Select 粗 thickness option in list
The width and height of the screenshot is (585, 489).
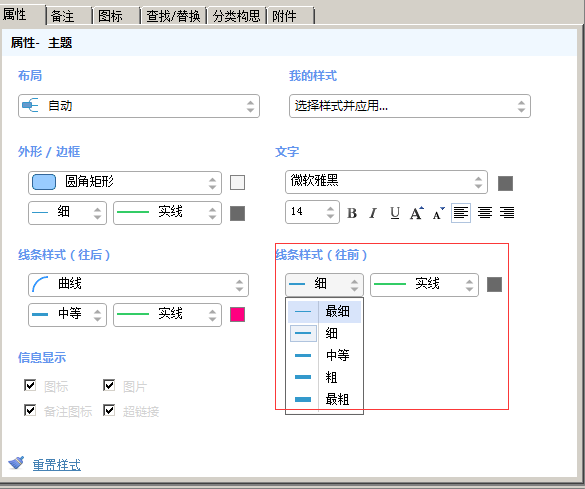coord(324,377)
